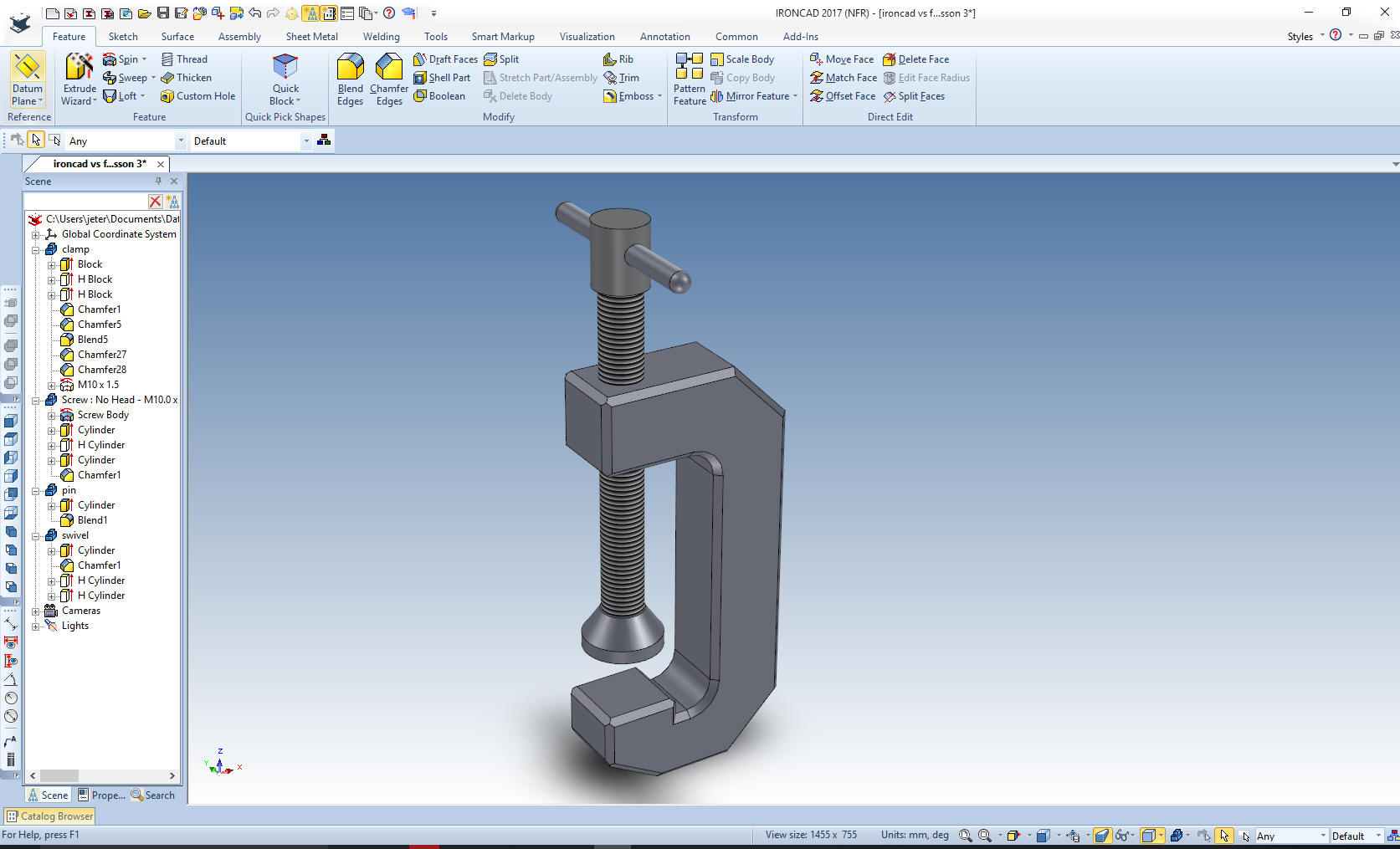1400x849 pixels.
Task: Click the Quick Block shape
Action: (x=285, y=79)
